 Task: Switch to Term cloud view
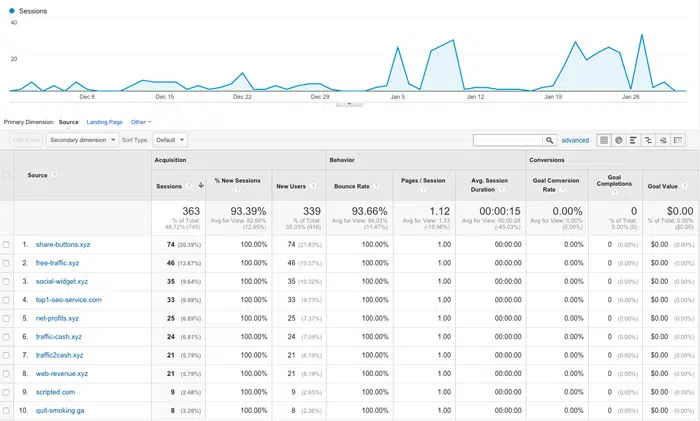pyautogui.click(x=664, y=140)
